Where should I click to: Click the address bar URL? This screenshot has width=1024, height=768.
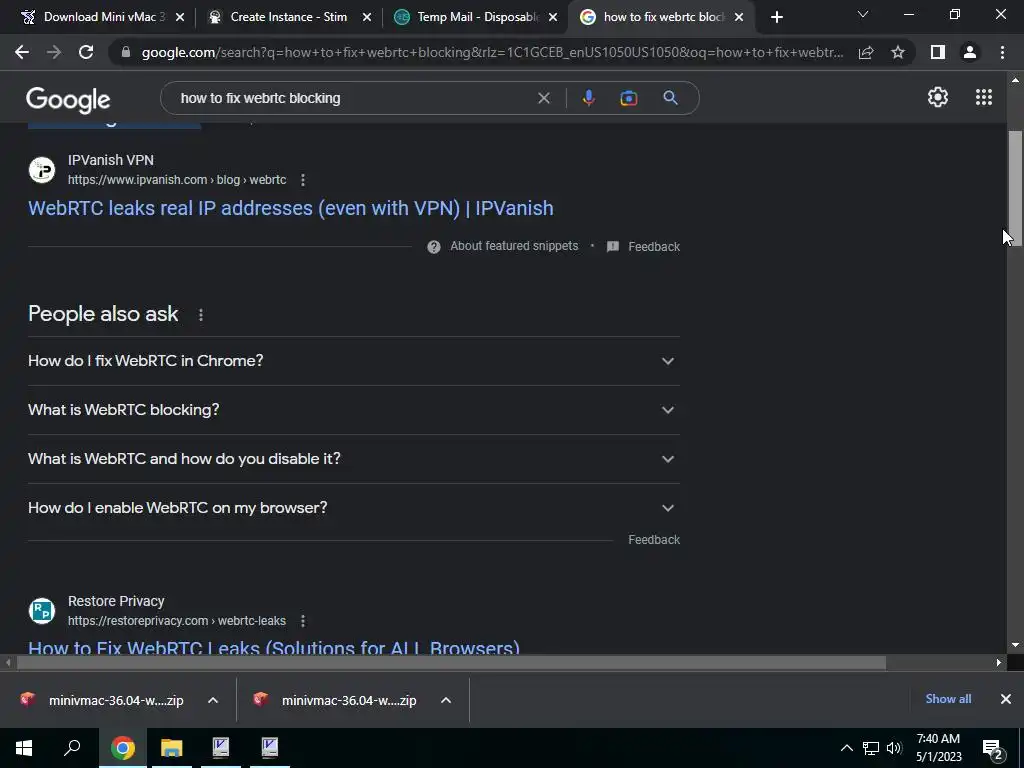pyautogui.click(x=492, y=52)
